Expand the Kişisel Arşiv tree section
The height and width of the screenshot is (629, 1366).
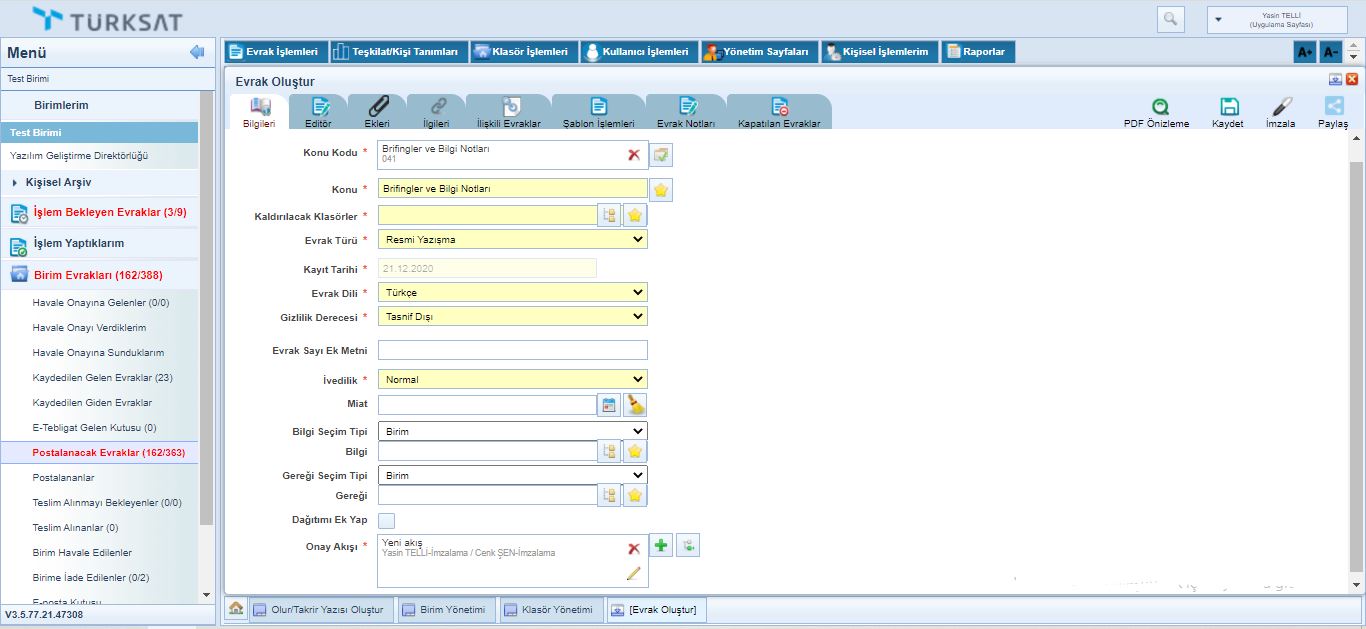tap(15, 182)
